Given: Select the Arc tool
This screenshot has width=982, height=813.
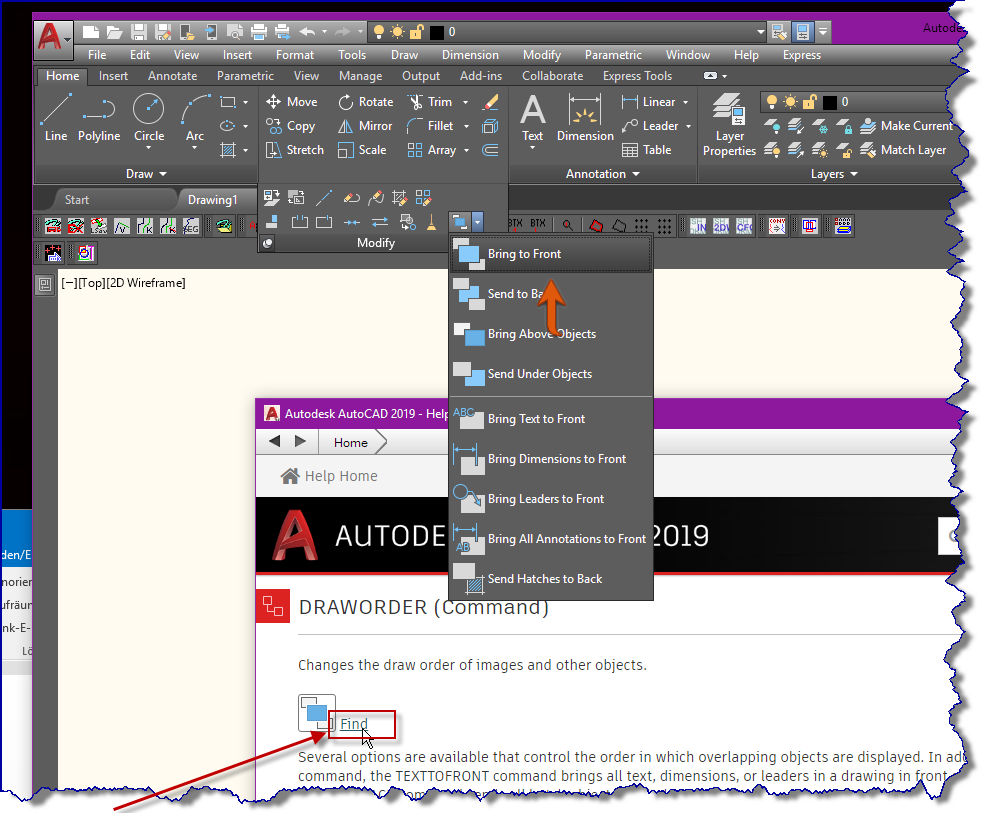Looking at the screenshot, I should pos(195,118).
